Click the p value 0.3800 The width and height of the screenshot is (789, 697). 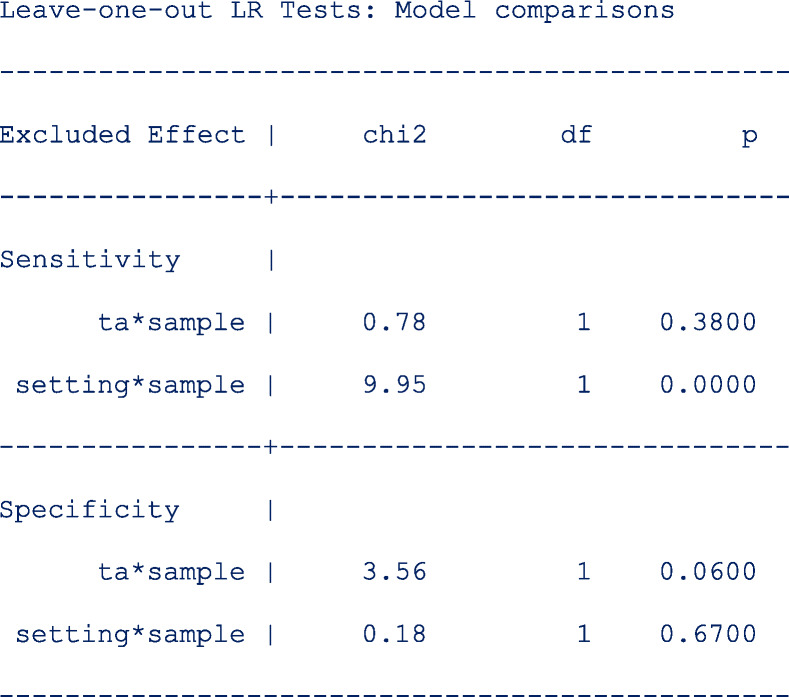[x=707, y=322]
